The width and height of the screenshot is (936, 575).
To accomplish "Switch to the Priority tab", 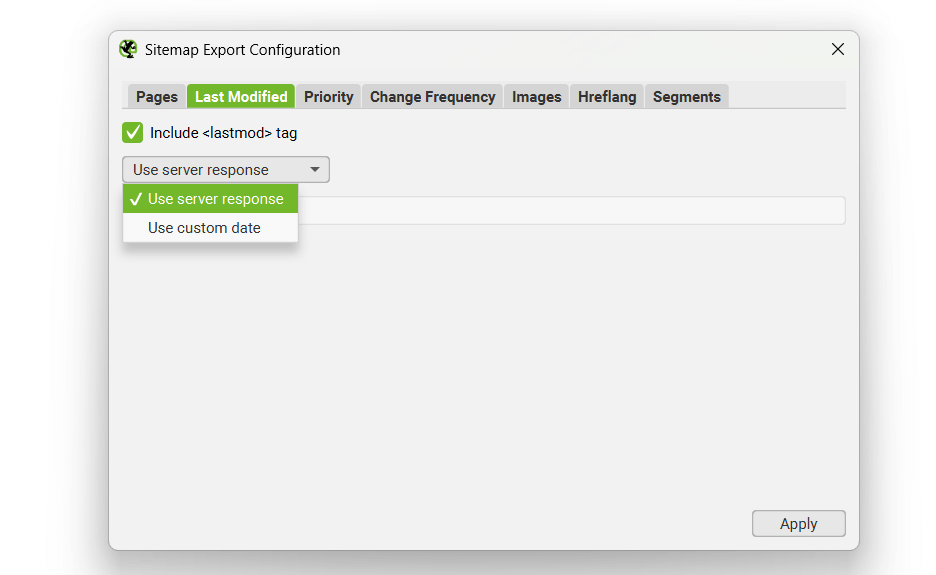I will [328, 97].
